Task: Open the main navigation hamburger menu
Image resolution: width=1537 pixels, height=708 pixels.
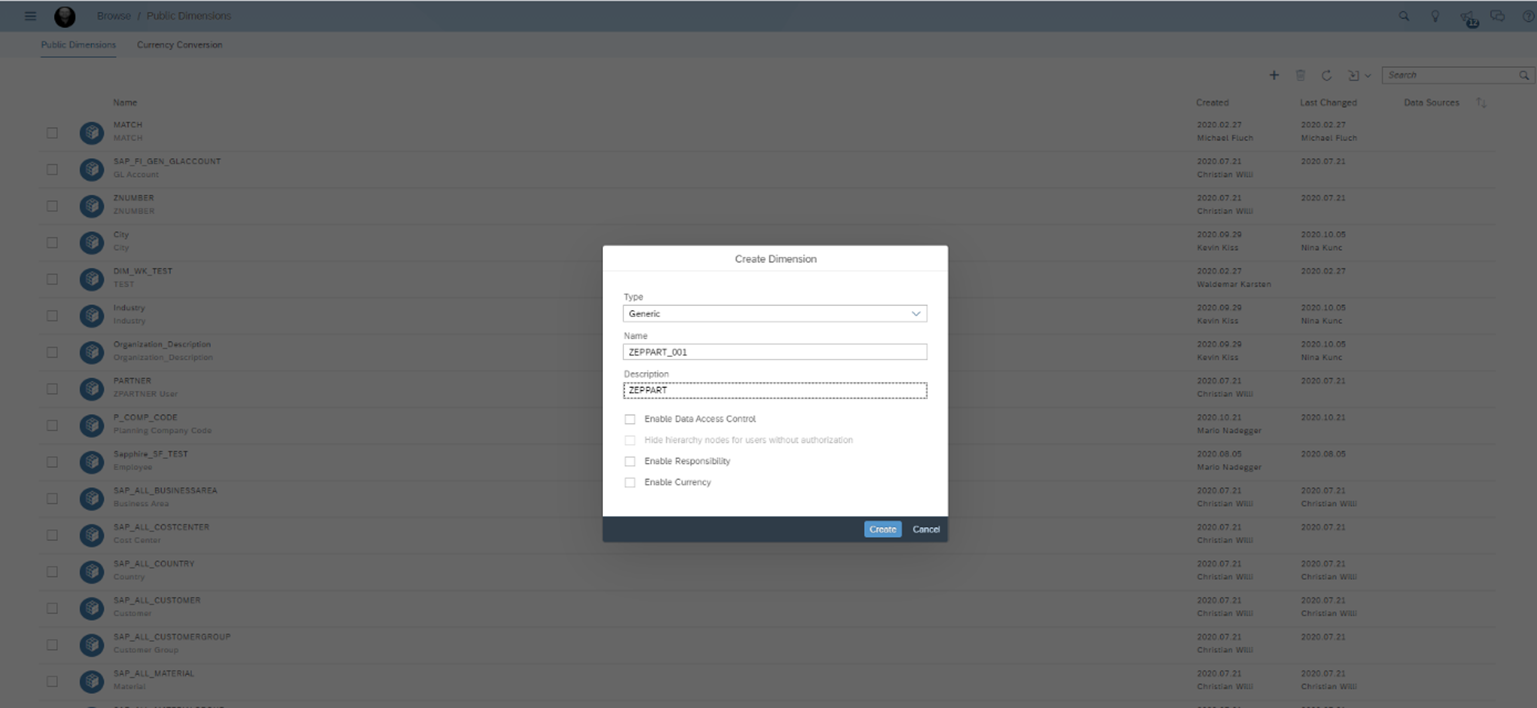Action: point(30,16)
